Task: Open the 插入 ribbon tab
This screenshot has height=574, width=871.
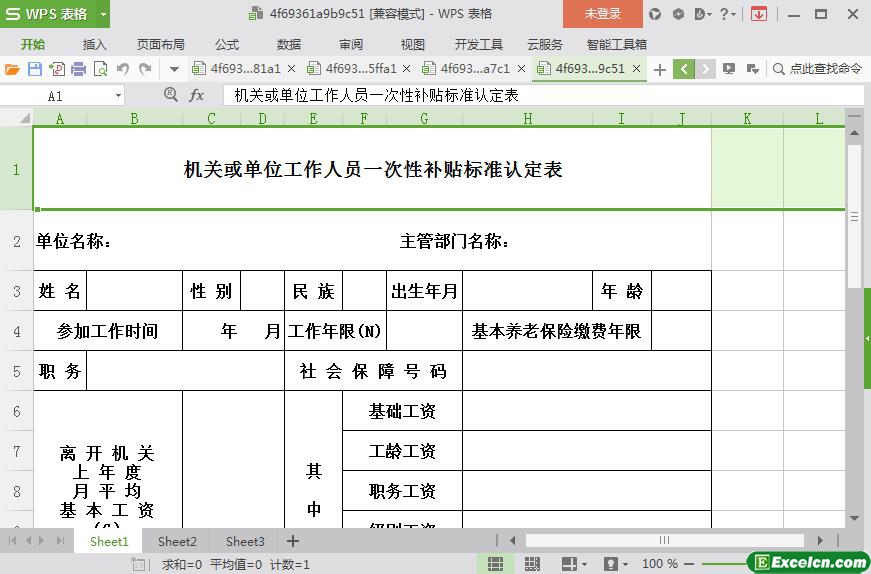Action: (x=94, y=44)
